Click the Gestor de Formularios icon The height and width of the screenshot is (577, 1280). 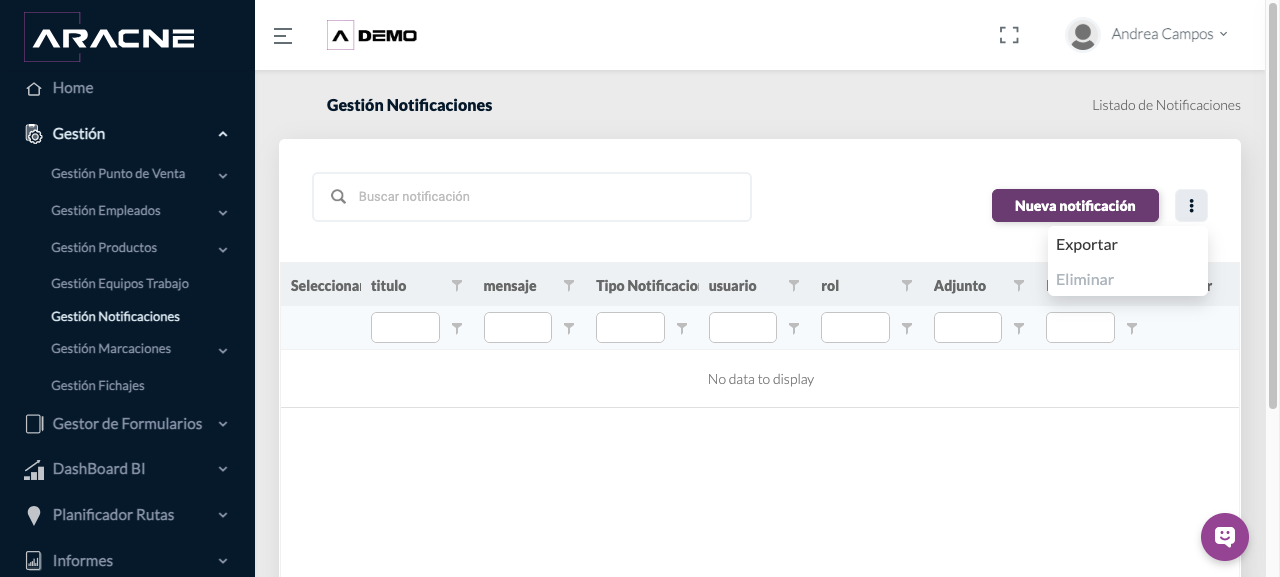click(34, 424)
